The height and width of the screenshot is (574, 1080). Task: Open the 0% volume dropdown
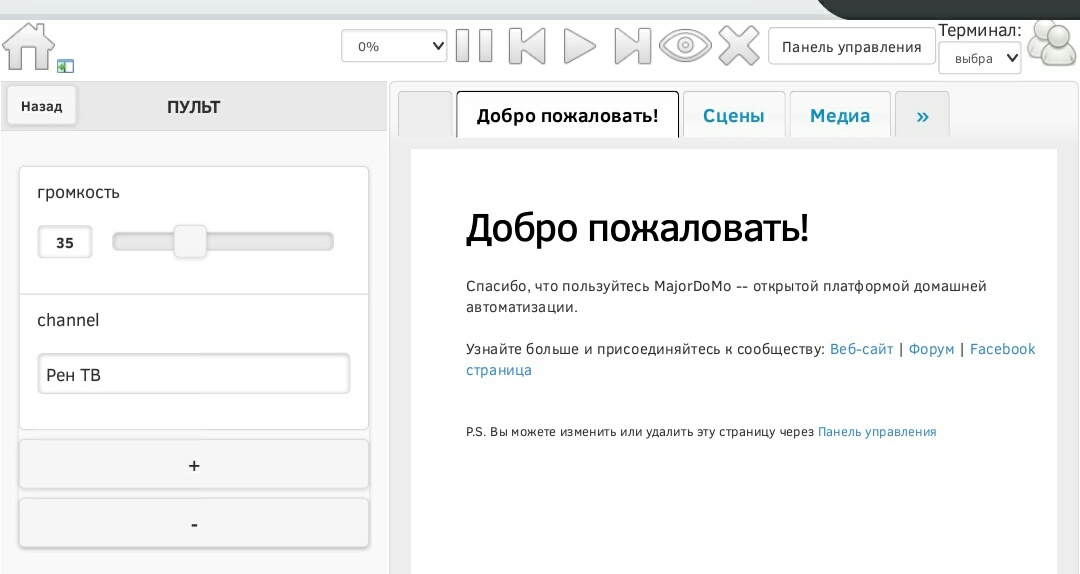click(394, 46)
